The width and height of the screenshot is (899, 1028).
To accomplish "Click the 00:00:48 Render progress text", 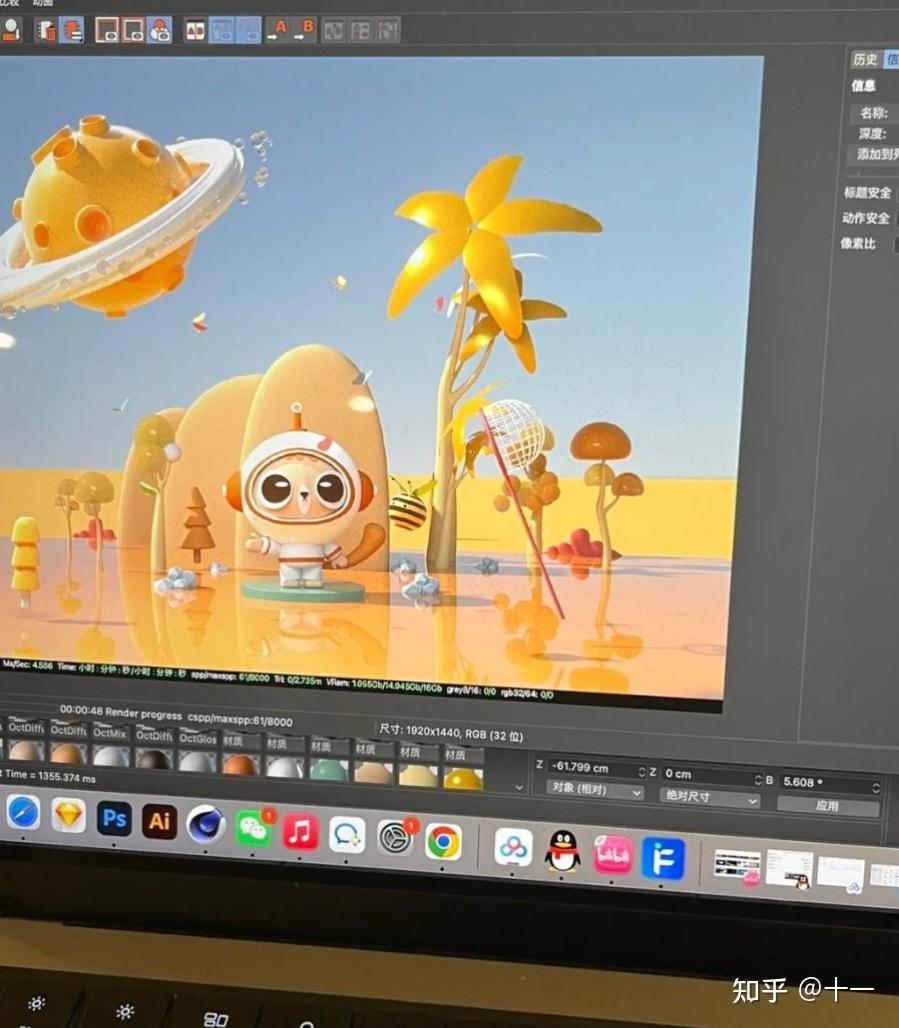I will [x=121, y=712].
